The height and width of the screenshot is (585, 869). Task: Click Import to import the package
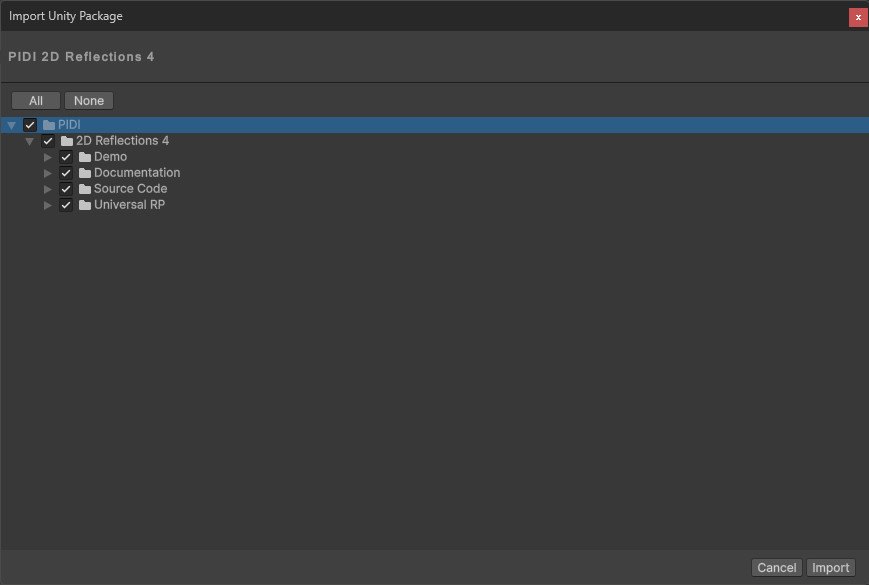coord(830,567)
